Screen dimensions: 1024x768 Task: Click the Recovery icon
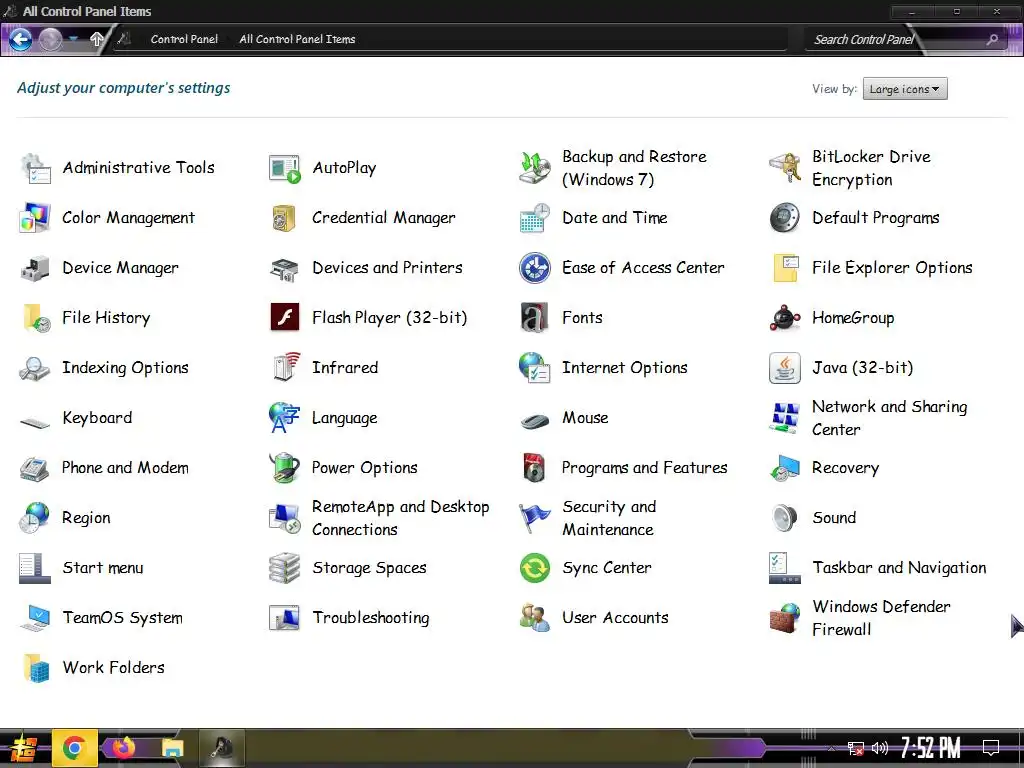coord(785,468)
